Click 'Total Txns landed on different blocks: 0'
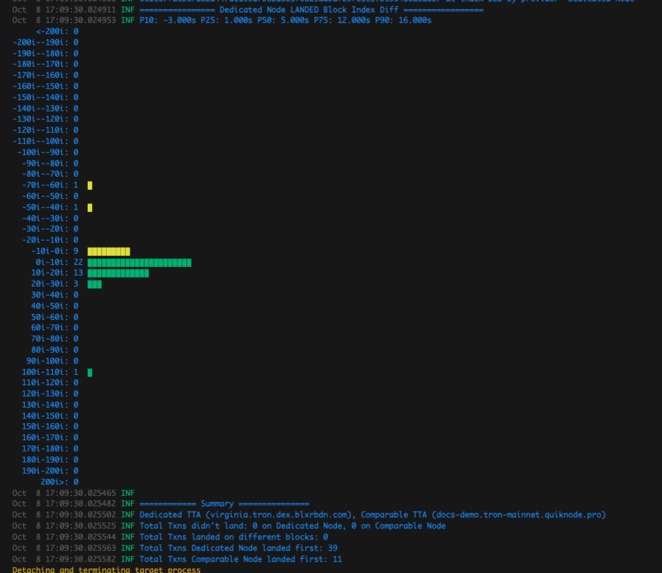The width and height of the screenshot is (662, 573). pos(233,537)
